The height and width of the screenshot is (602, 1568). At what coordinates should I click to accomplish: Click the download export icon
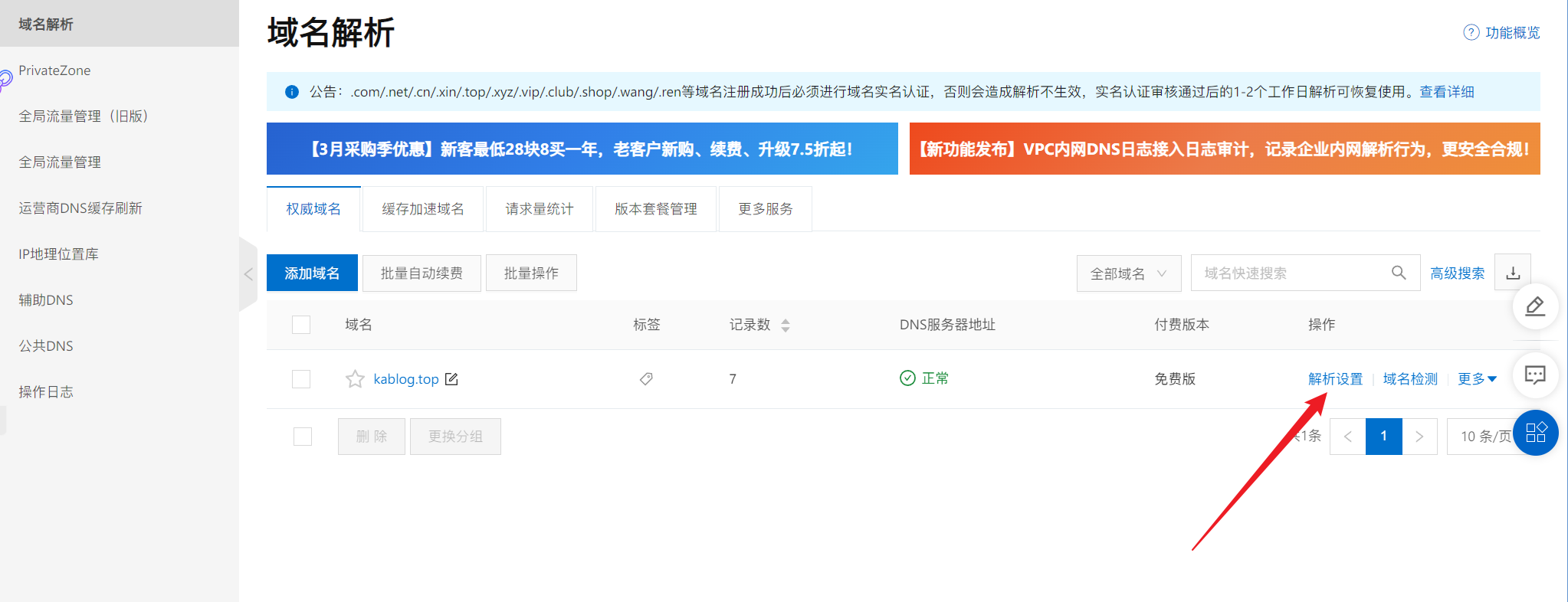coord(1512,273)
